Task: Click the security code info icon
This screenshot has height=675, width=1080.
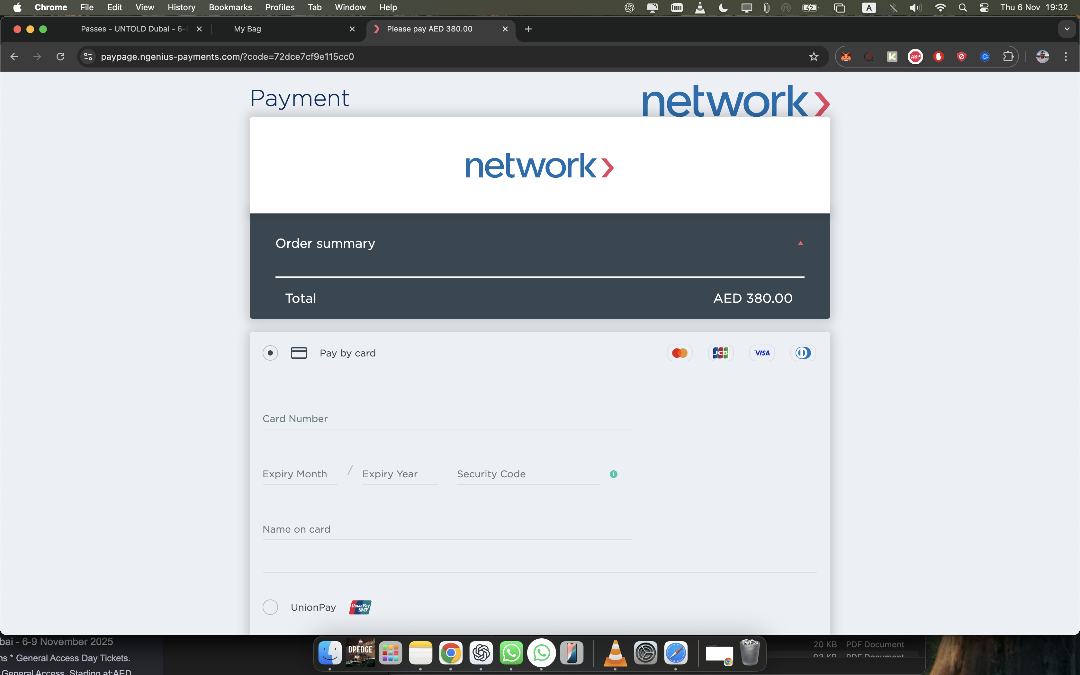Action: (613, 474)
